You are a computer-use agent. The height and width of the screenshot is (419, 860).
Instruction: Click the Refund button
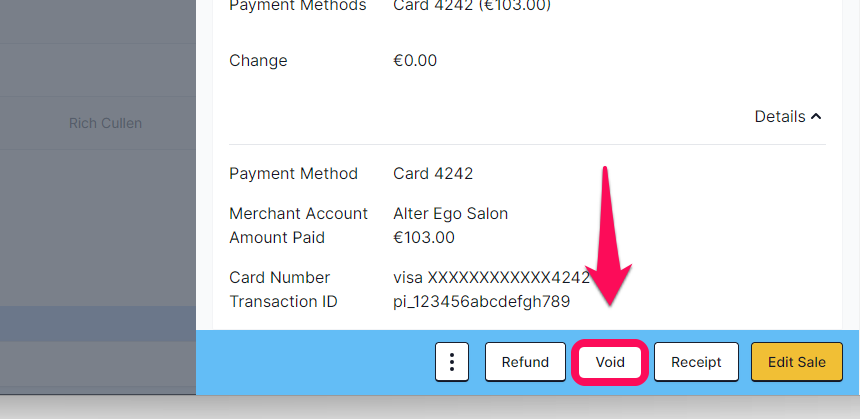point(525,361)
